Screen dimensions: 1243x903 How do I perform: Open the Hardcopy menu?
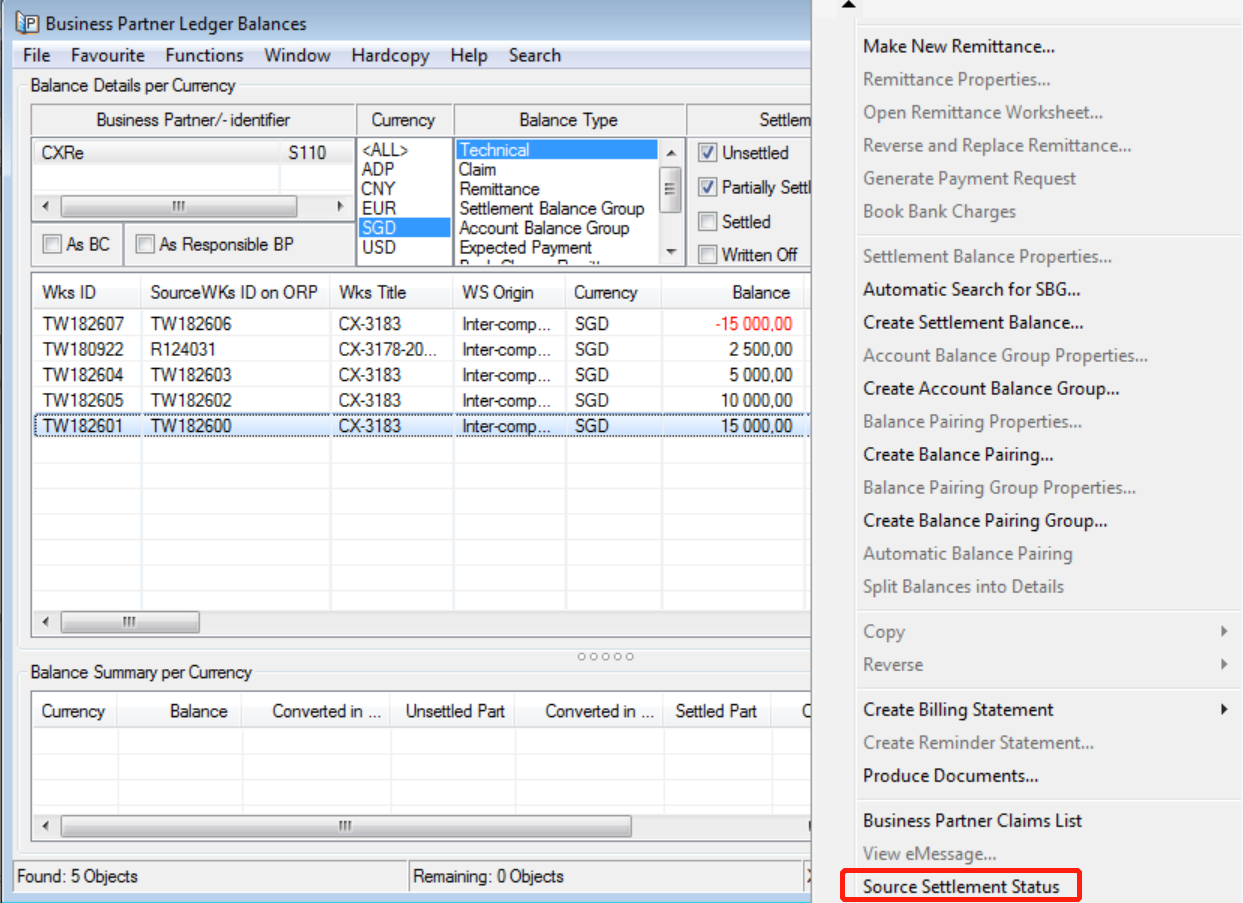pyautogui.click(x=390, y=55)
